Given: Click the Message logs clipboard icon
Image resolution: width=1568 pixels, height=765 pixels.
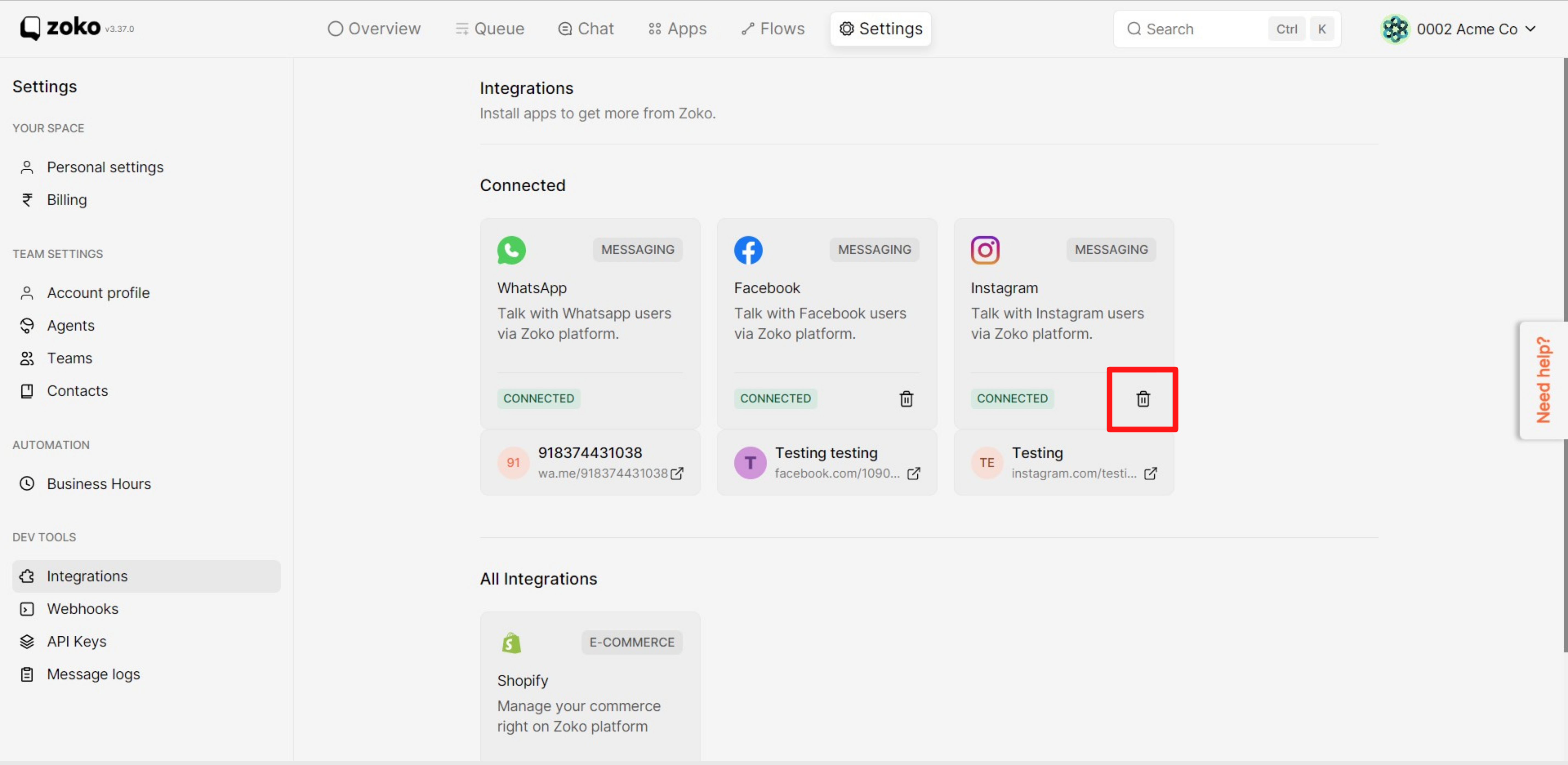Looking at the screenshot, I should pos(27,674).
